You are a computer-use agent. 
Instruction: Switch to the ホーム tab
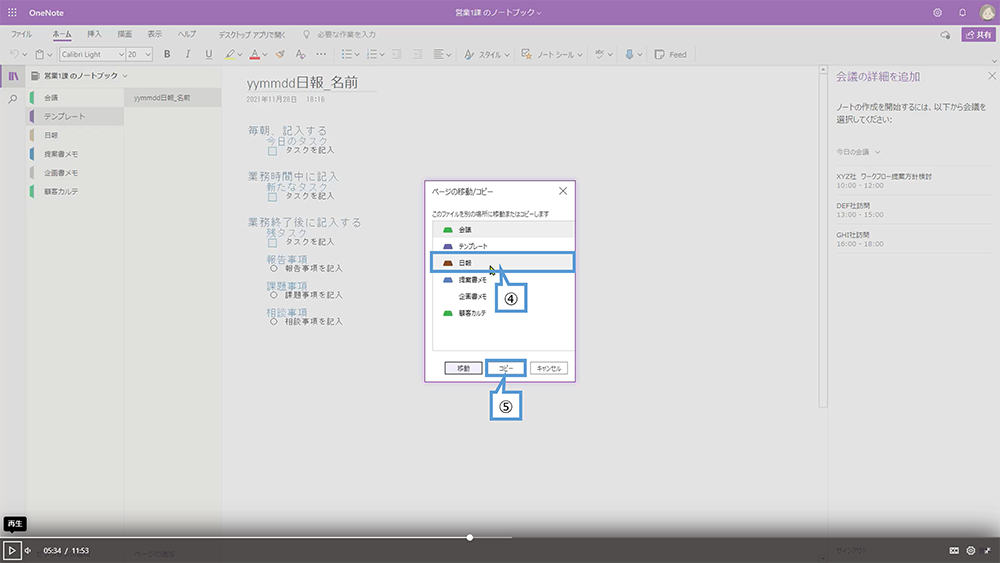tap(62, 34)
